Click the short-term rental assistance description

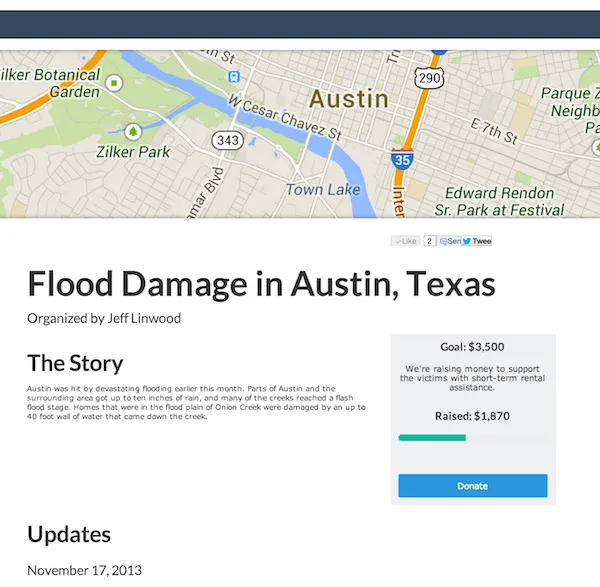[472, 378]
